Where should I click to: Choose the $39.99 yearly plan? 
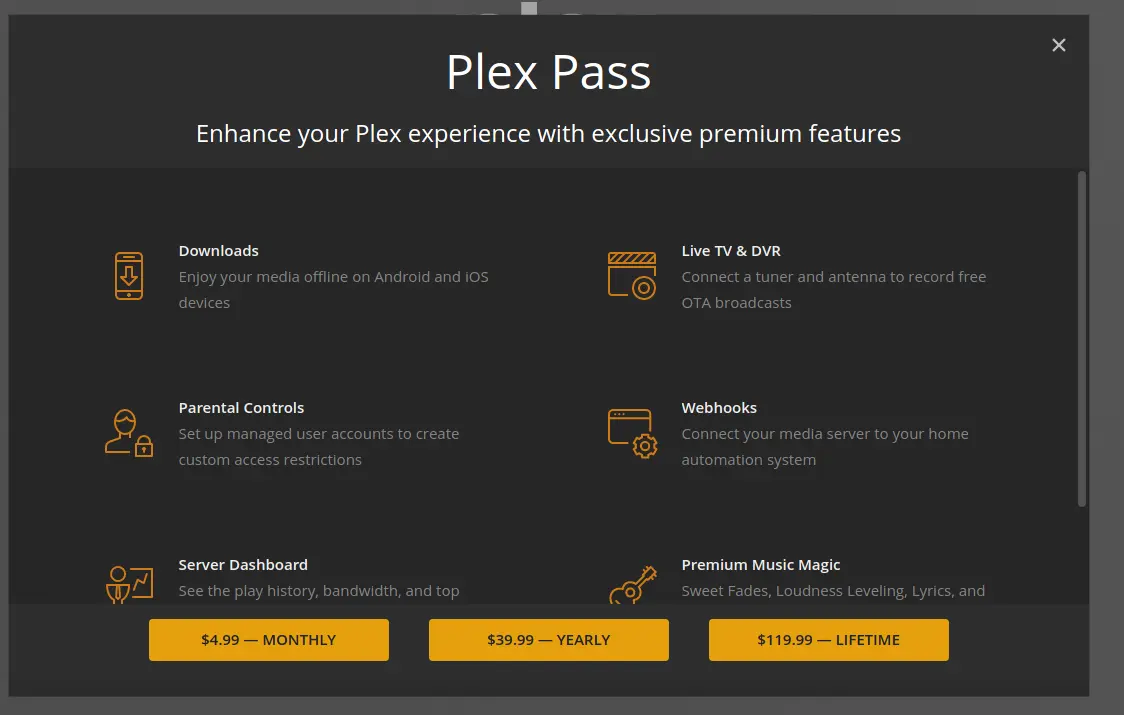pos(548,640)
